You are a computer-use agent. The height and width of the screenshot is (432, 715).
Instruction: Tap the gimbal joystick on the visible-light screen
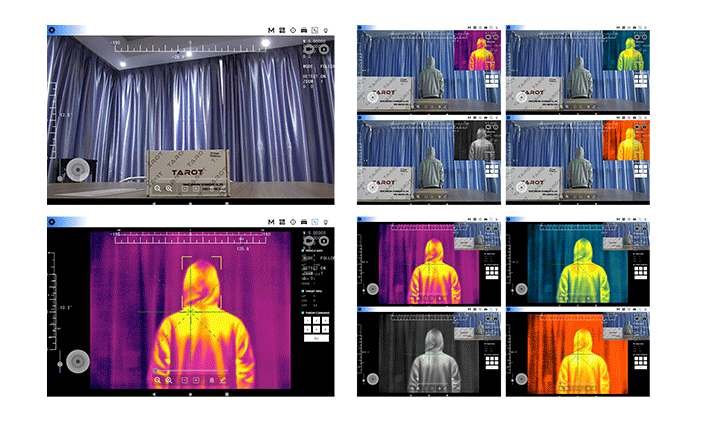point(78,169)
